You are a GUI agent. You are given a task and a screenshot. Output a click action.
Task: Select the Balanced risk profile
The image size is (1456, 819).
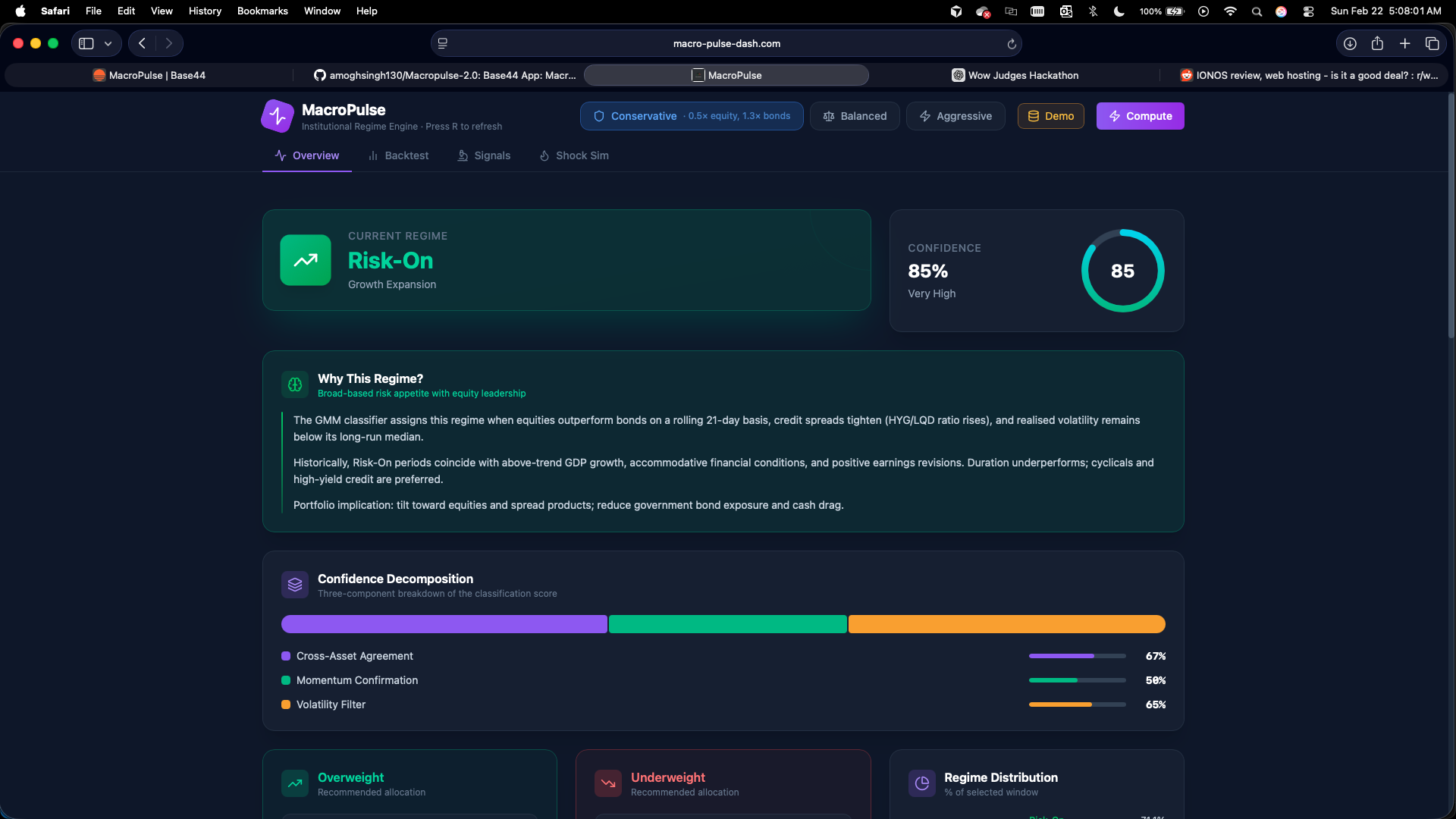coord(855,116)
